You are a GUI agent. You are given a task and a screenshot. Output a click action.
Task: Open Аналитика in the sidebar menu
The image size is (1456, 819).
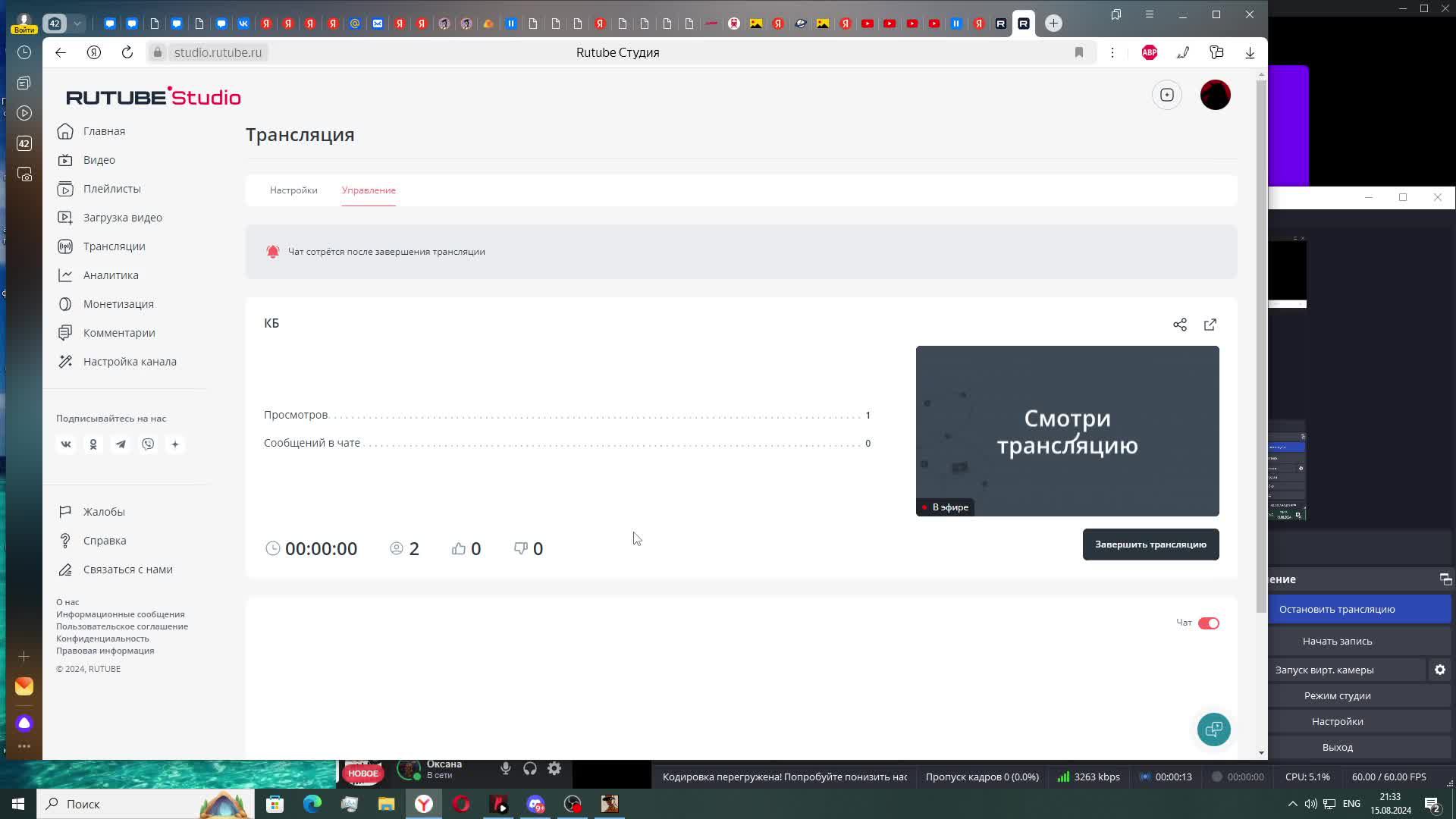click(x=111, y=275)
